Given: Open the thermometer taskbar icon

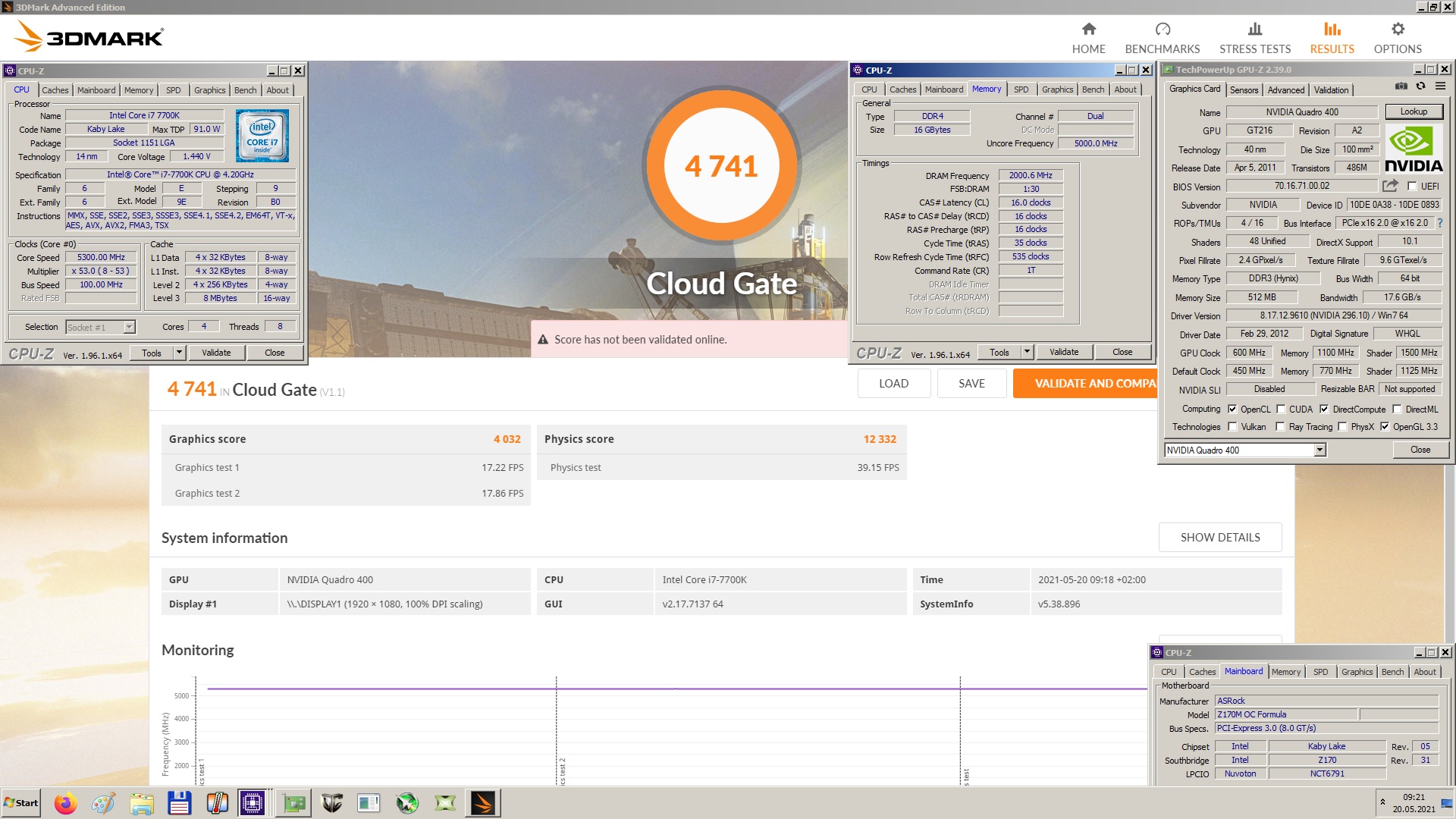Looking at the screenshot, I should point(217,803).
